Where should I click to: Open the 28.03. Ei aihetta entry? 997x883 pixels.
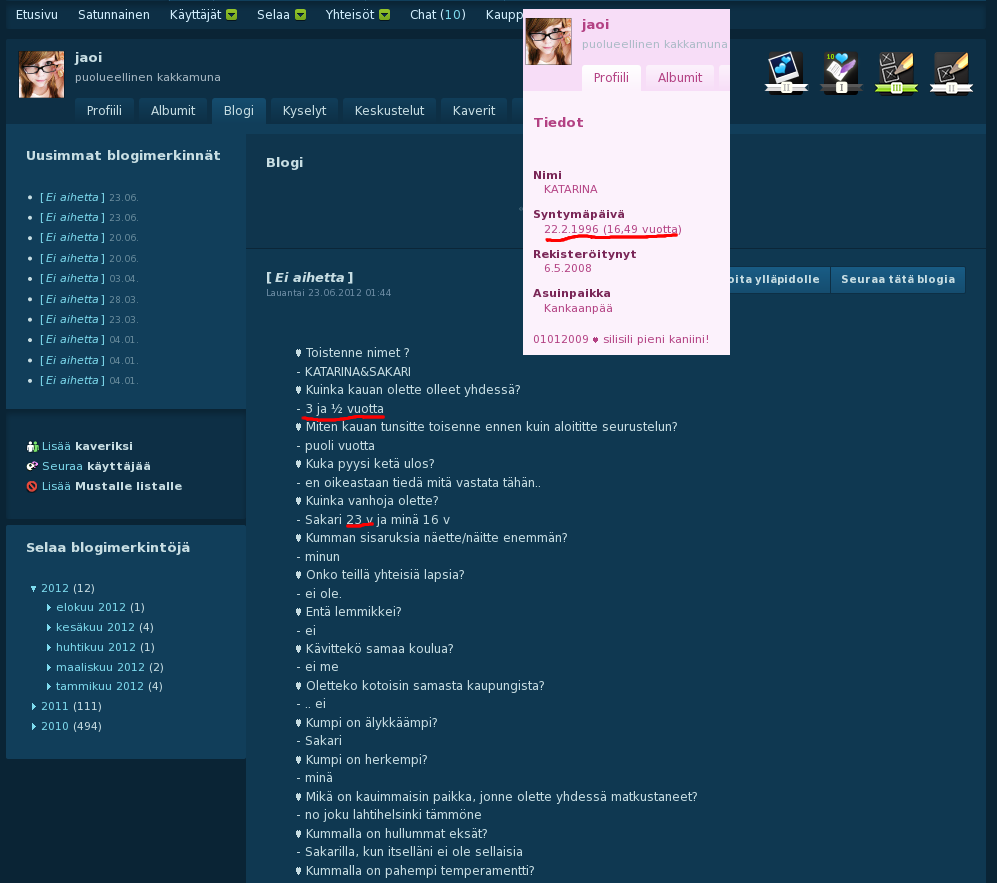(72, 299)
